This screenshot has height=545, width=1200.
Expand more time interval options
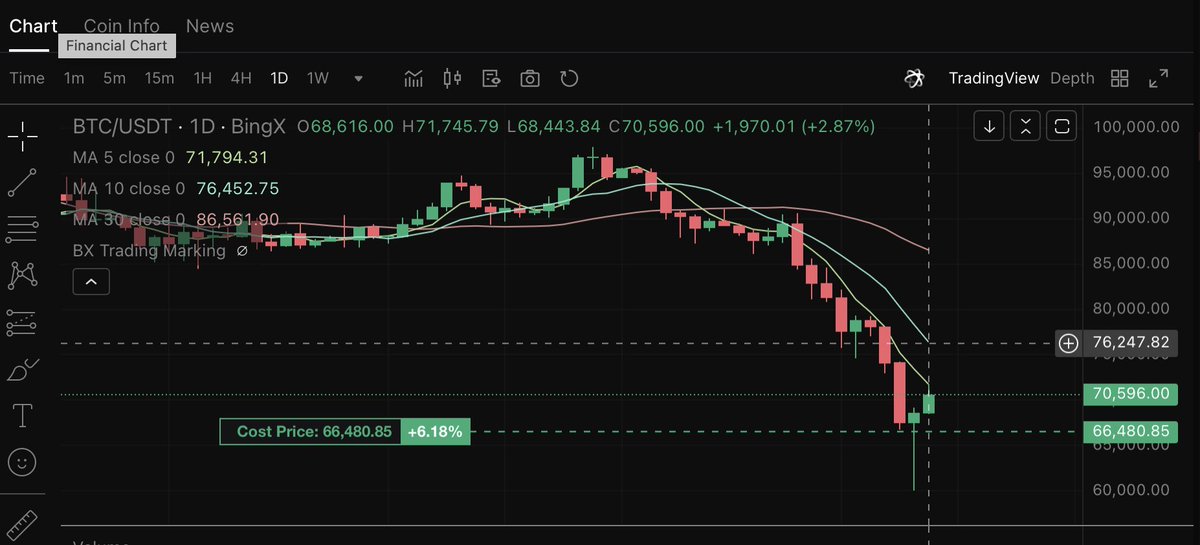[x=359, y=78]
